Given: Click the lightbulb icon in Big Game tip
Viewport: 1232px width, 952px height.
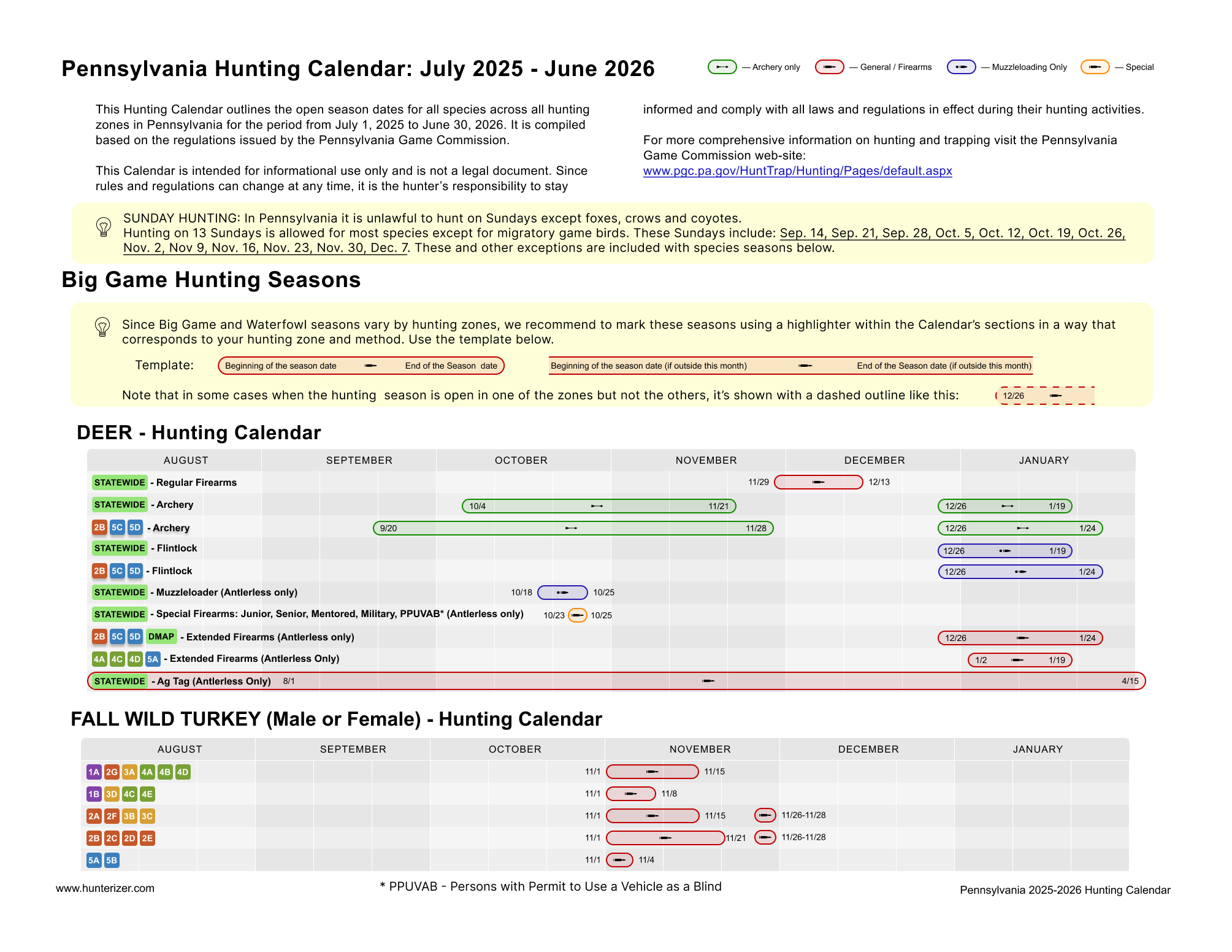Looking at the screenshot, I should coord(102,327).
